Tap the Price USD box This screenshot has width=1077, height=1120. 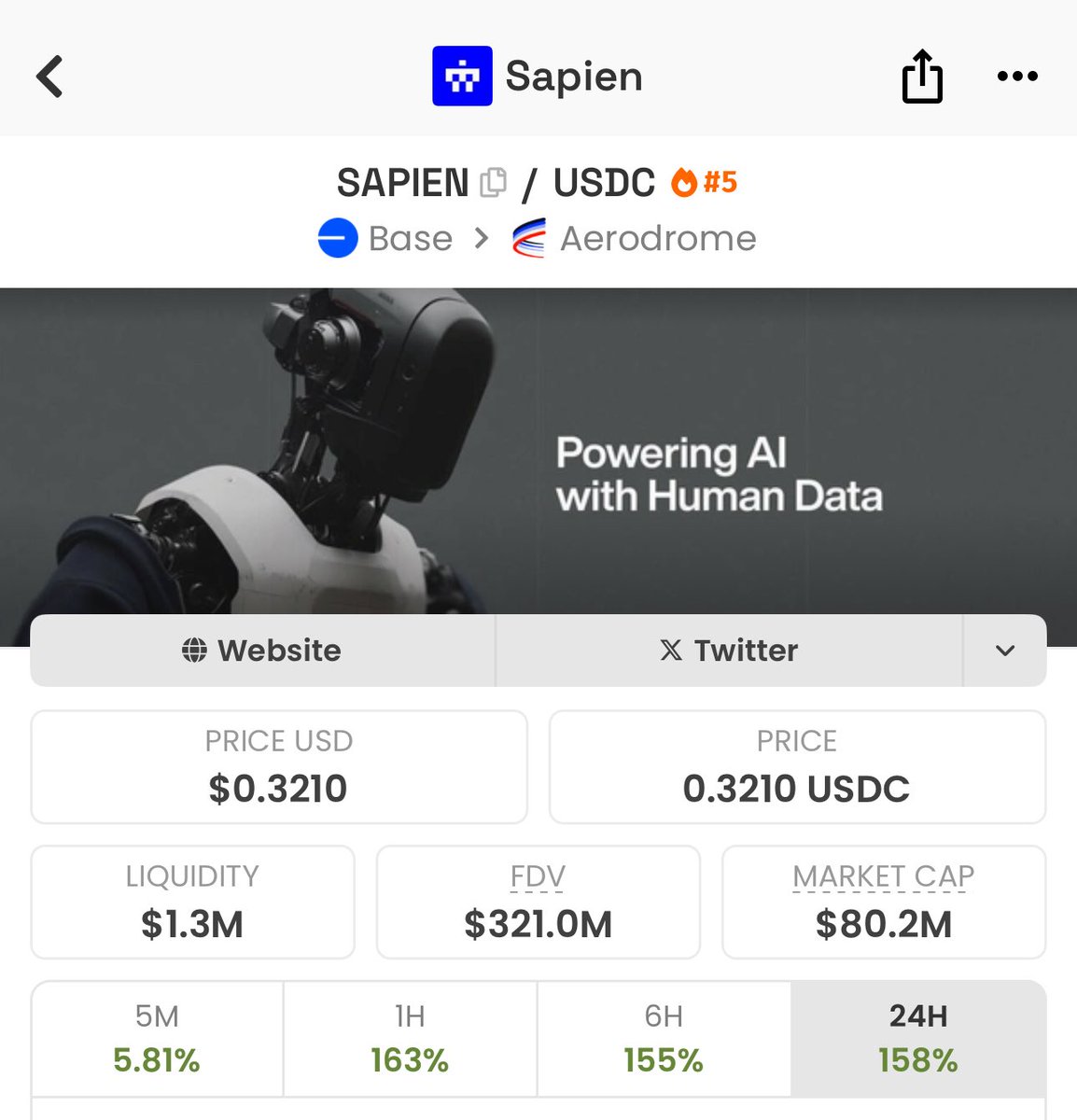click(x=278, y=767)
